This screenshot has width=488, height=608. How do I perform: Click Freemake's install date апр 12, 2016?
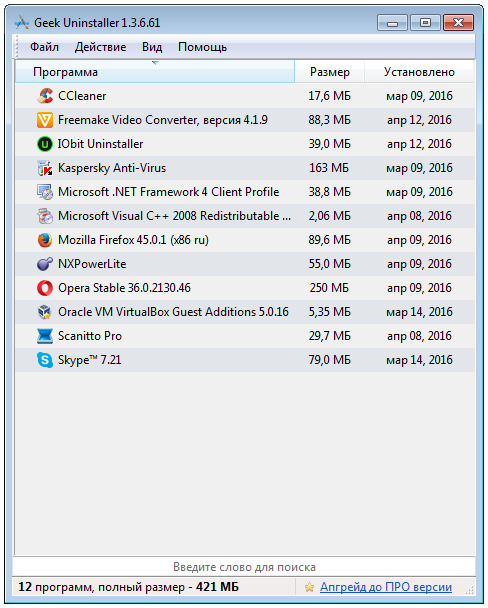[419, 120]
